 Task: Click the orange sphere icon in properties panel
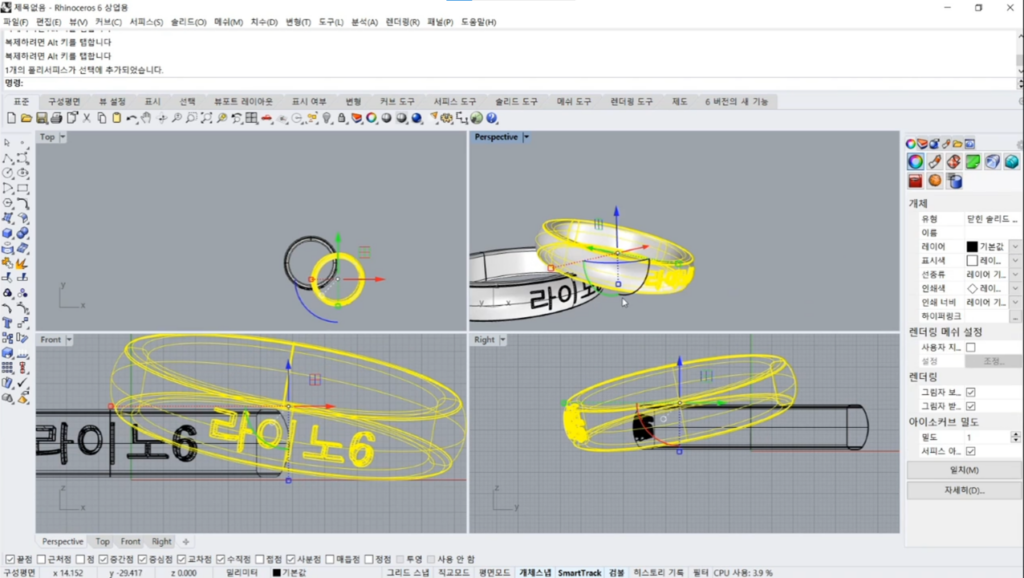(x=935, y=181)
